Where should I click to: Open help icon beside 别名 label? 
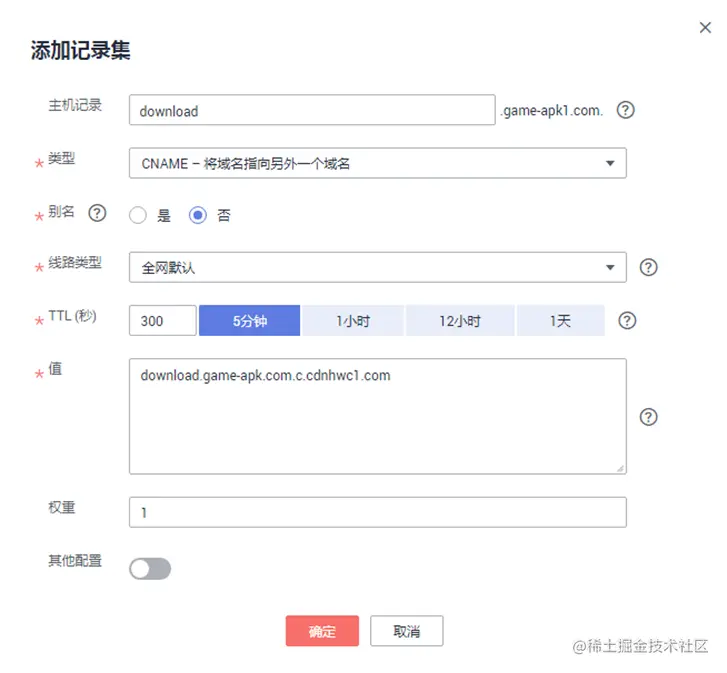[x=97, y=213]
